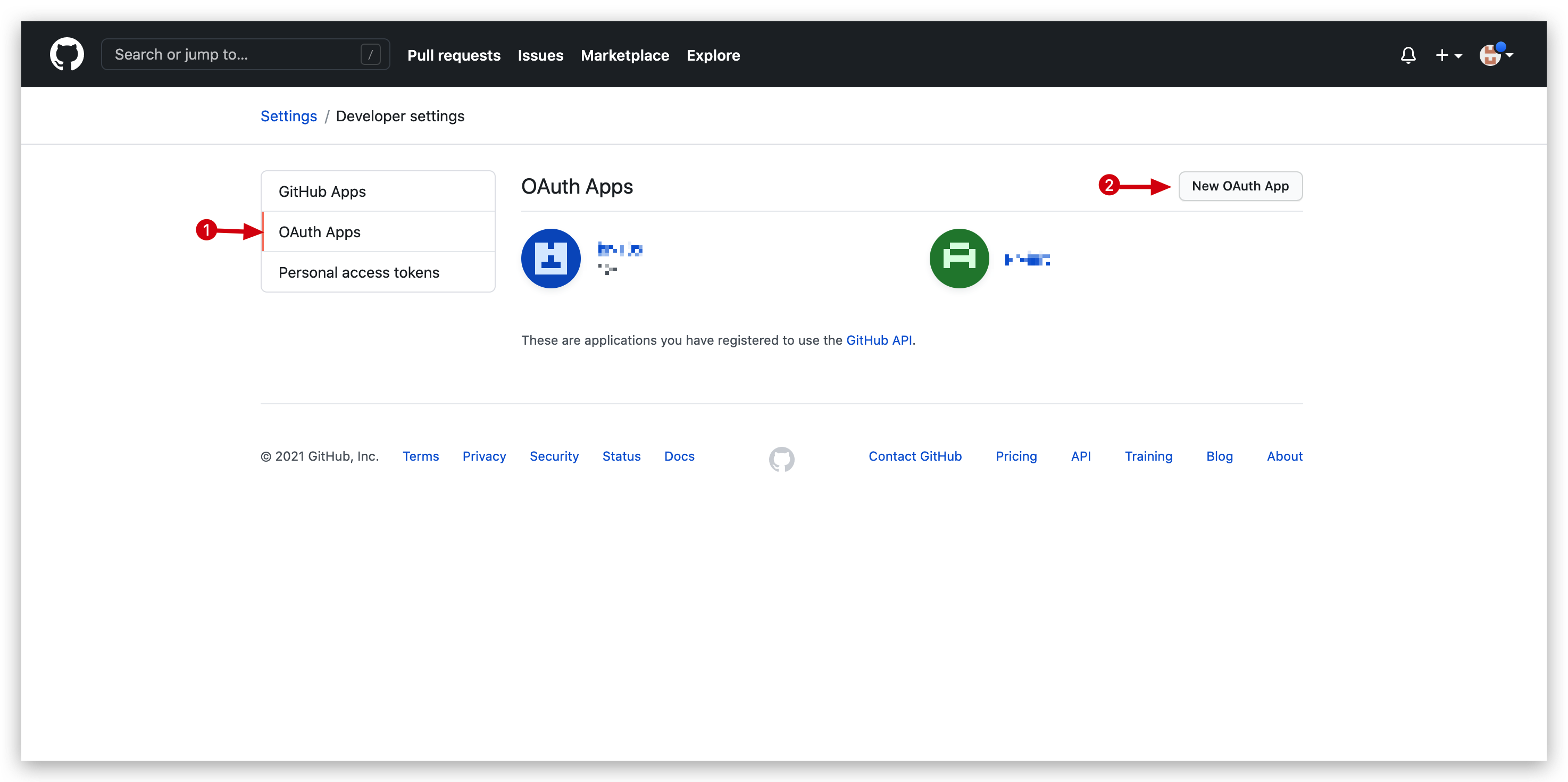
Task: Click the blue OAuth app avatar icon
Action: 551,258
